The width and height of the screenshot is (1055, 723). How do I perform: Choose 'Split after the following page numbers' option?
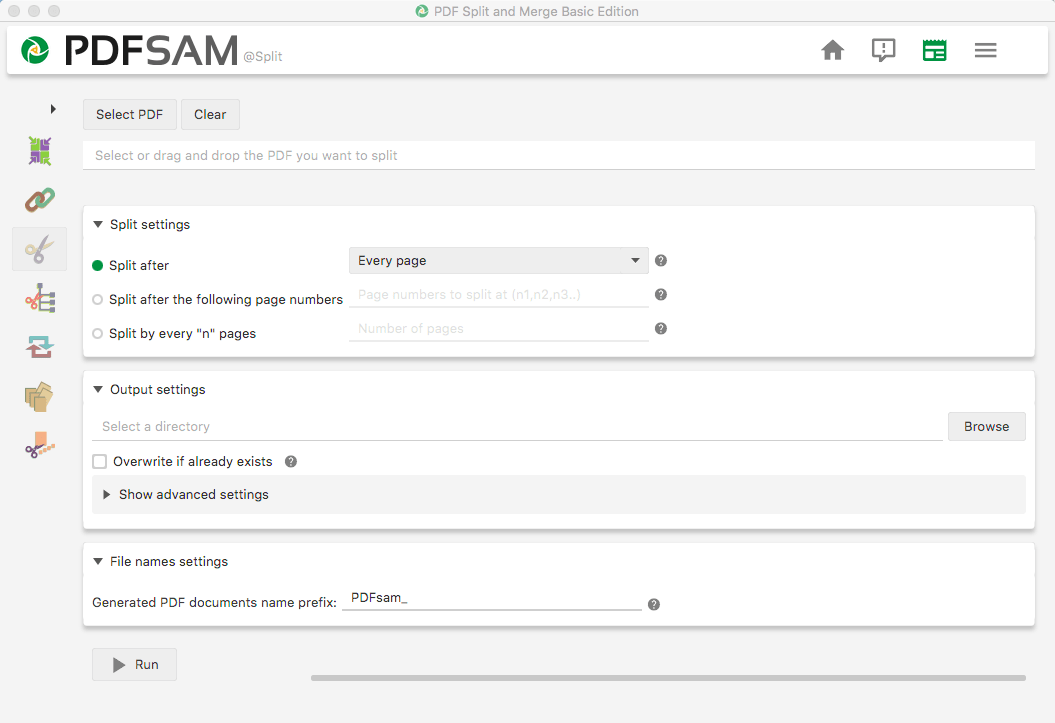[x=98, y=300]
